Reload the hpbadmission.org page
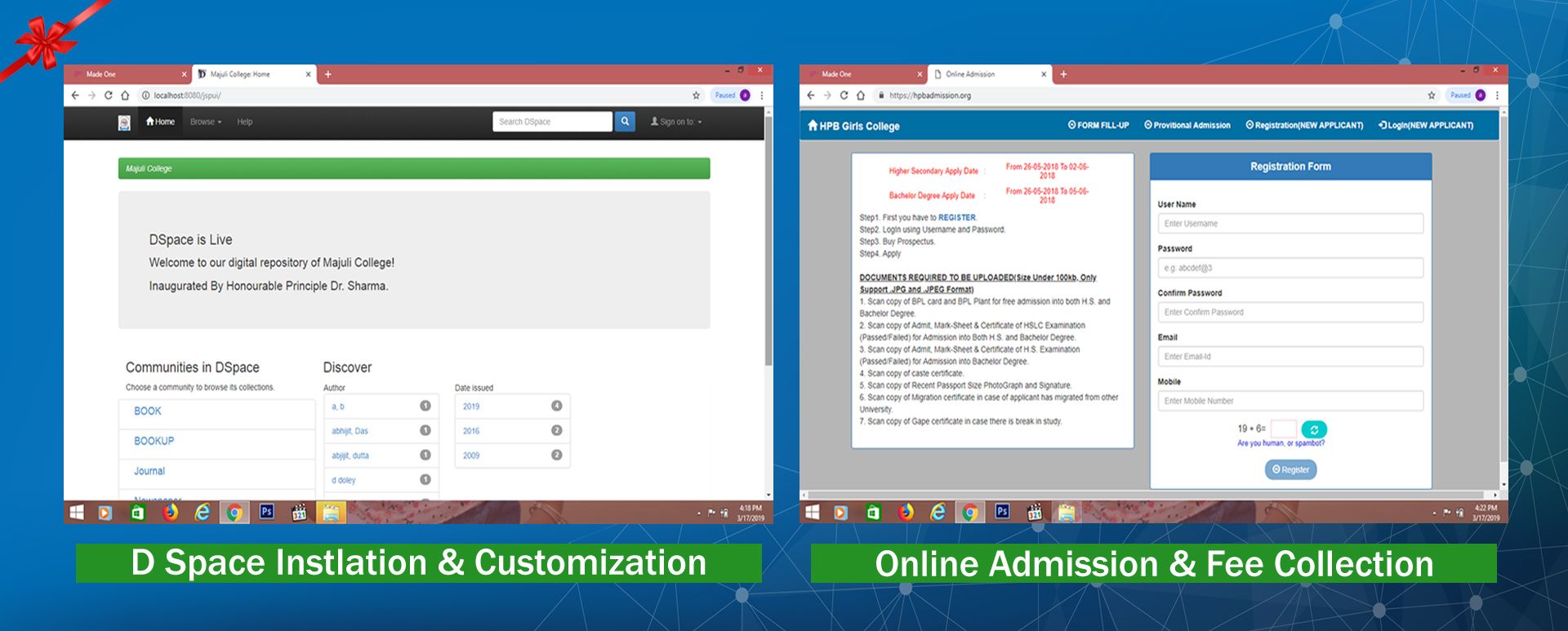 [844, 96]
